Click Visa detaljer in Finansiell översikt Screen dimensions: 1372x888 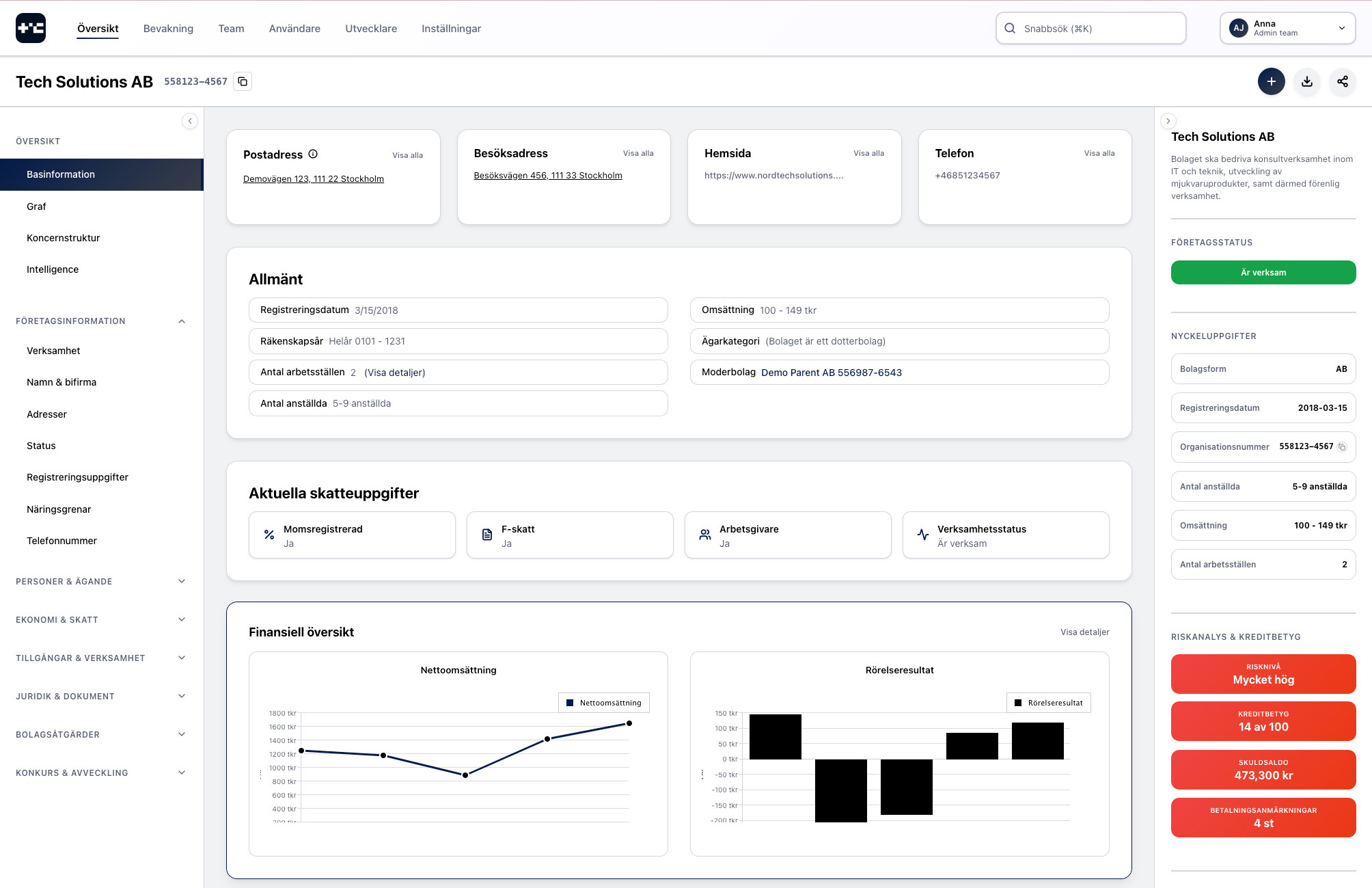(1084, 632)
